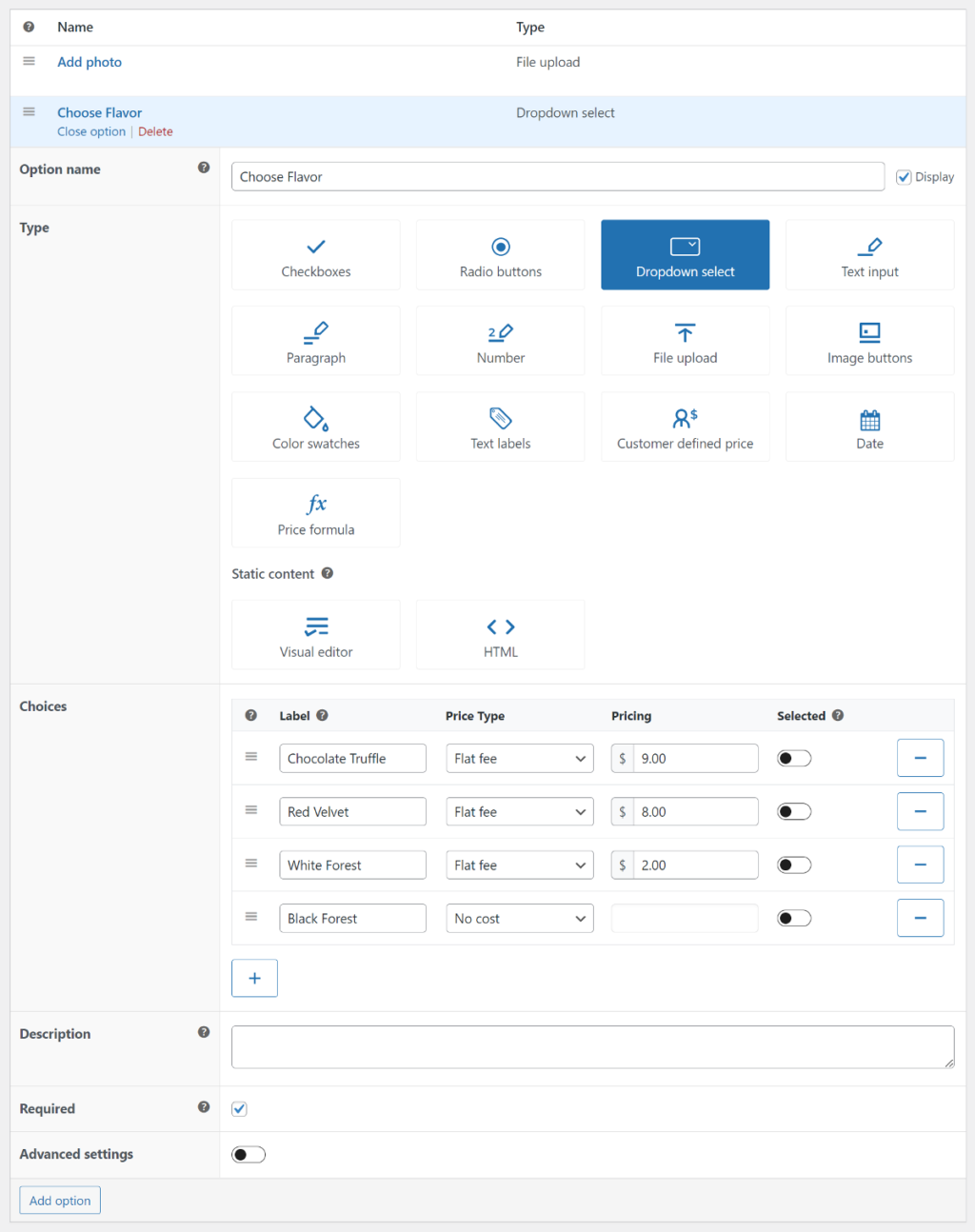
Task: Open Price Type dropdown for Chocolate Truffle
Action: click(x=519, y=759)
